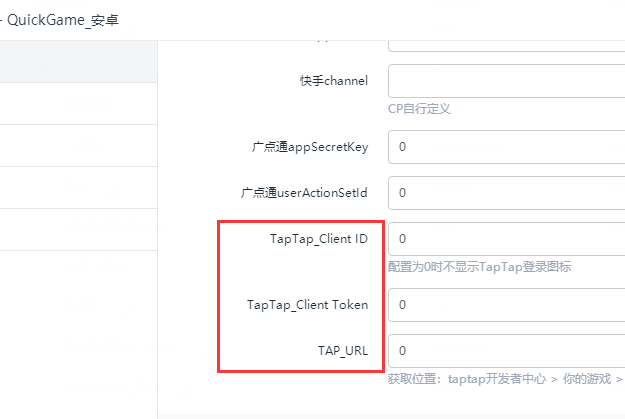Select the highlighted gray sidebar entry

(x=79, y=61)
